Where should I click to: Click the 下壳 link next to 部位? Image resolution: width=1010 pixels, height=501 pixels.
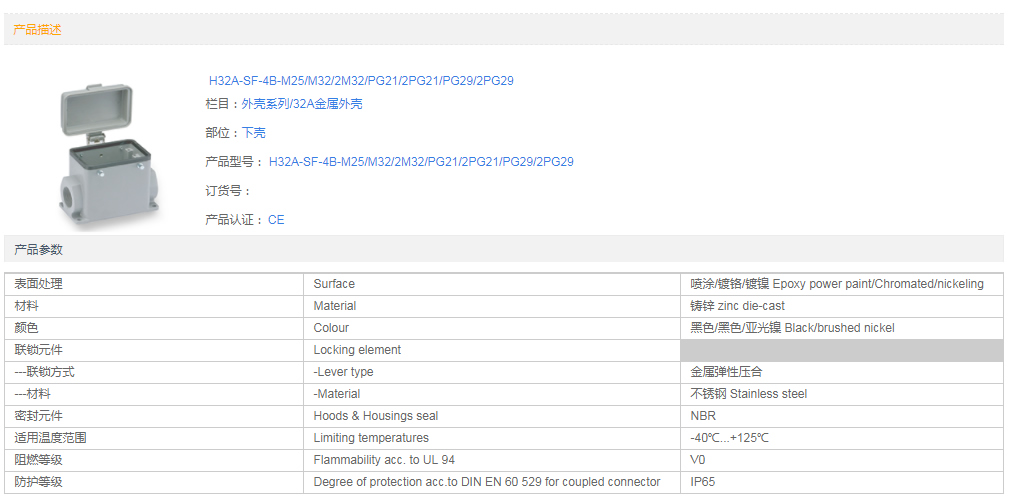253,133
